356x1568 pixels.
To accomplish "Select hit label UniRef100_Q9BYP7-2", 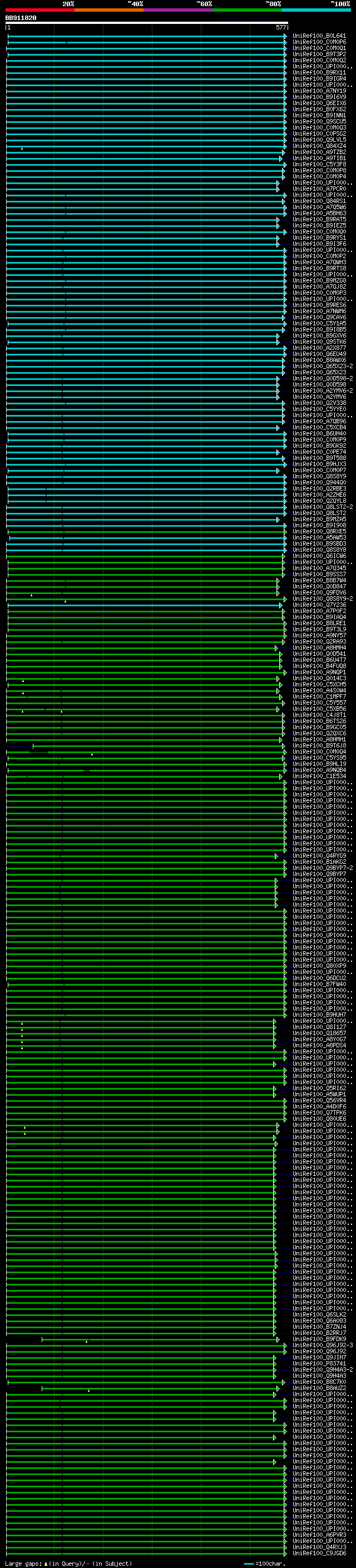I will pyautogui.click(x=323, y=869).
